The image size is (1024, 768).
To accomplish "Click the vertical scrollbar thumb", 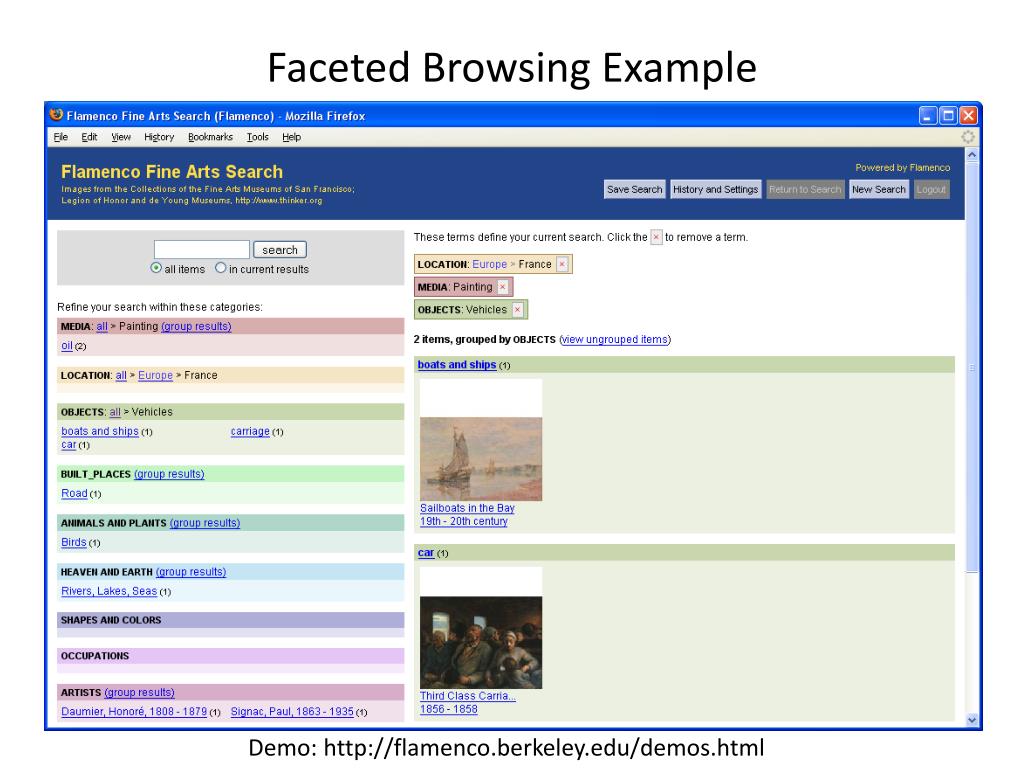I will pyautogui.click(x=972, y=368).
